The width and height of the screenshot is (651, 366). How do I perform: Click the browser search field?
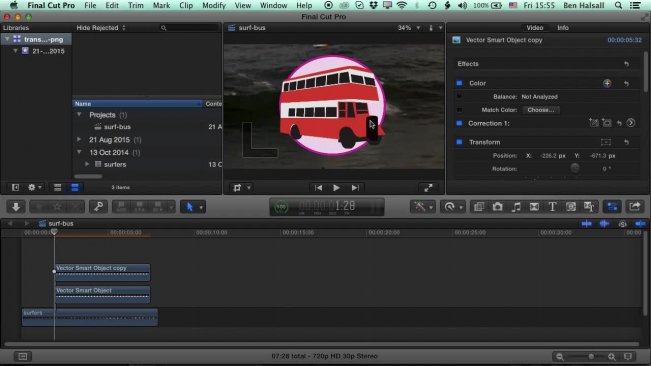coord(189,28)
